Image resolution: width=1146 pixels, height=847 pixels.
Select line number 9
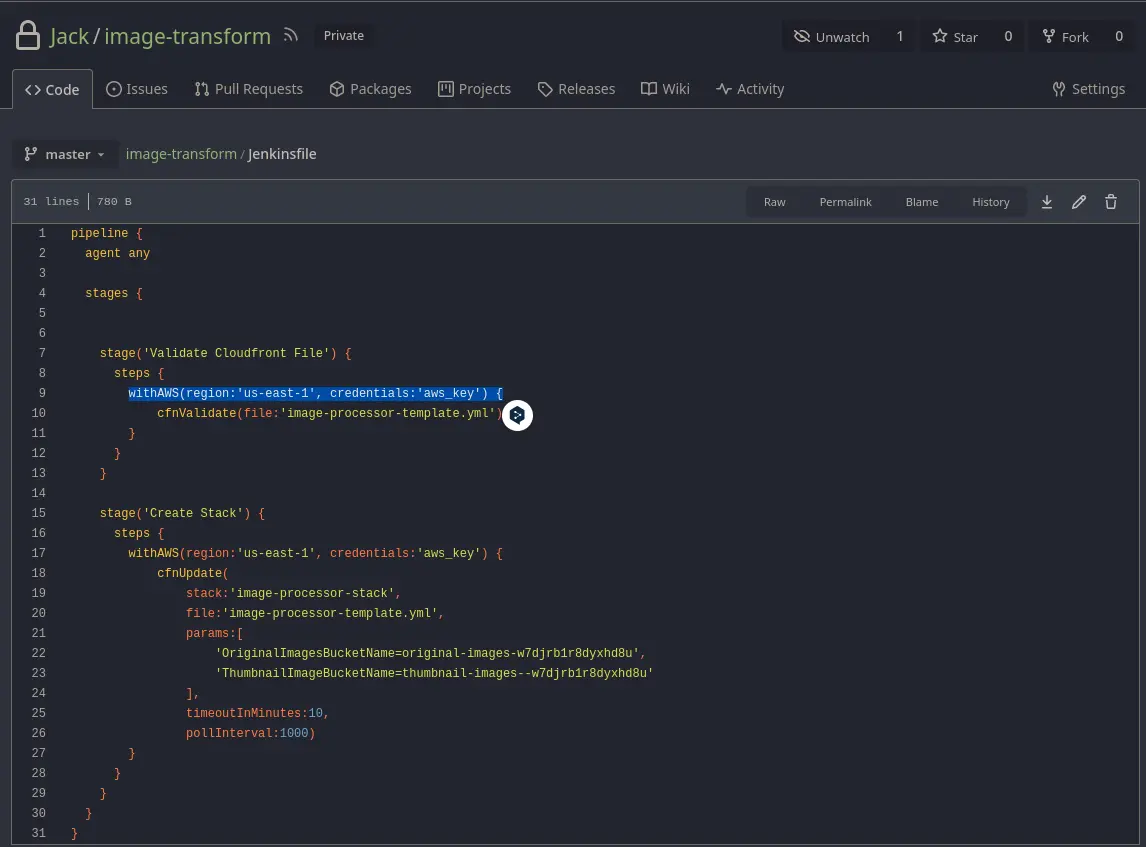[42, 393]
